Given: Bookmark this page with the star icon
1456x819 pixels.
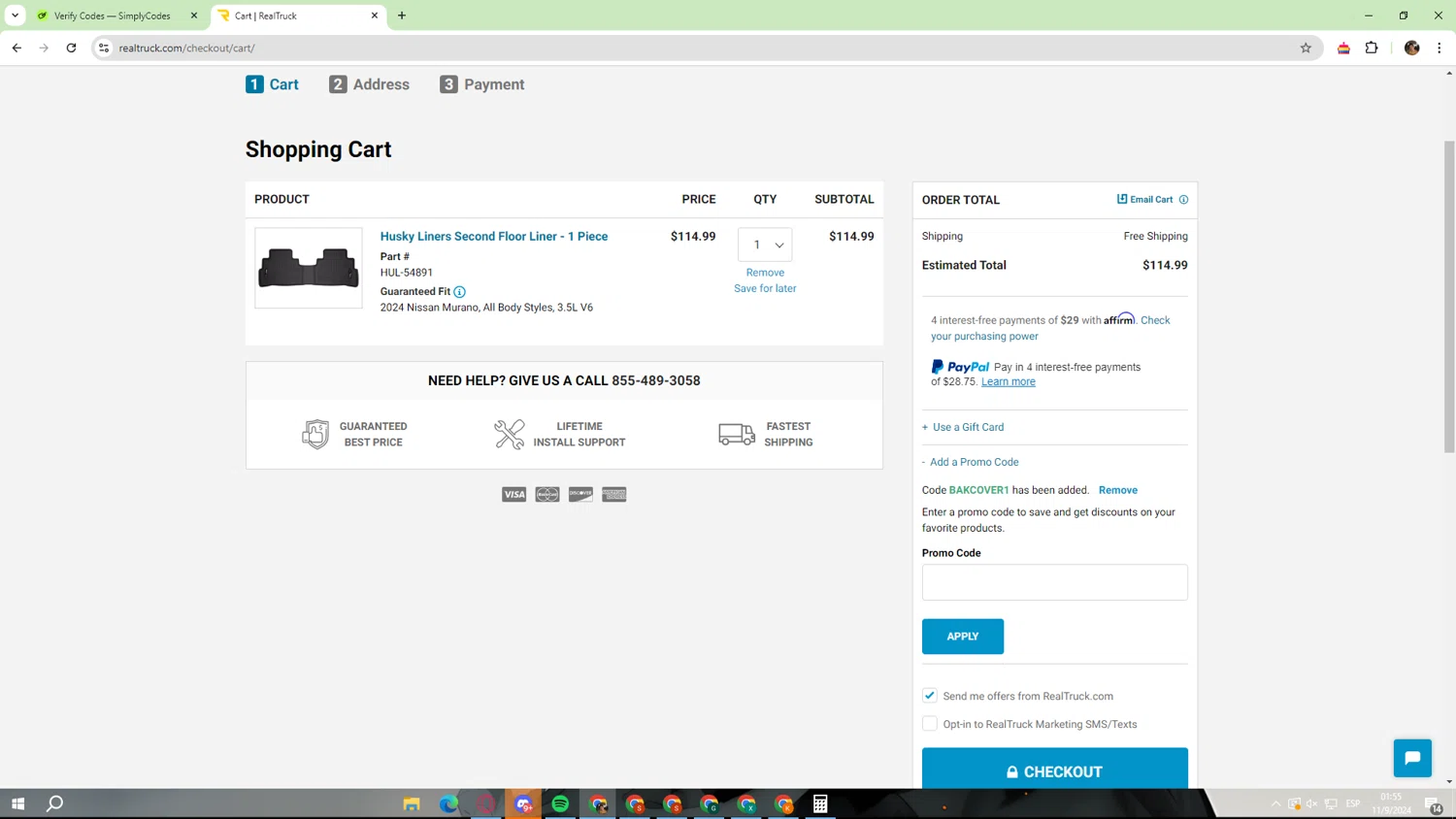Looking at the screenshot, I should click(x=1306, y=48).
